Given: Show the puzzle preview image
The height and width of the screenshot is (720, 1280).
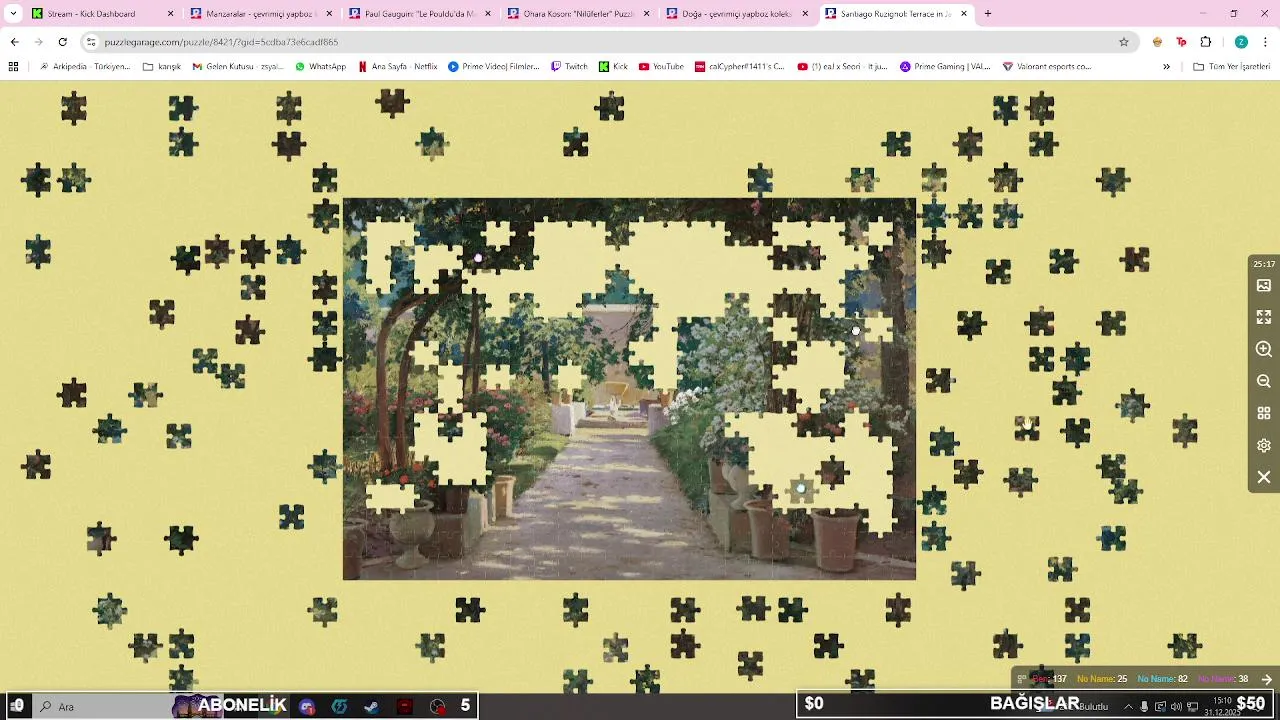Looking at the screenshot, I should pos(1264,286).
